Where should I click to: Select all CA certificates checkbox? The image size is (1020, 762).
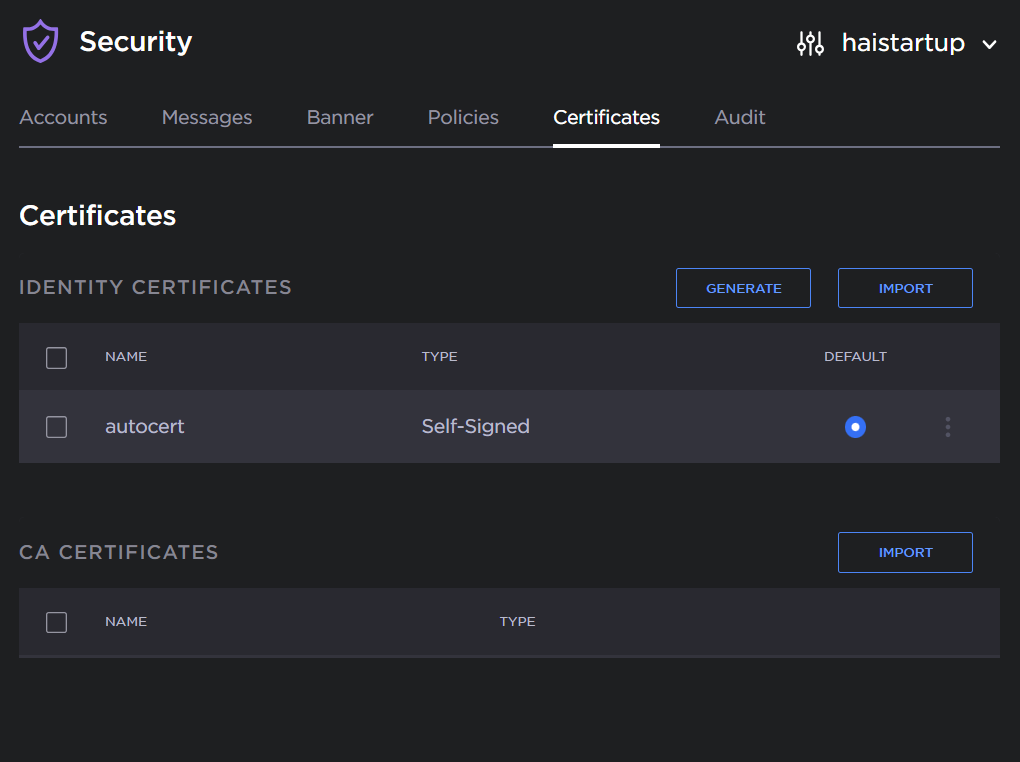(x=57, y=622)
